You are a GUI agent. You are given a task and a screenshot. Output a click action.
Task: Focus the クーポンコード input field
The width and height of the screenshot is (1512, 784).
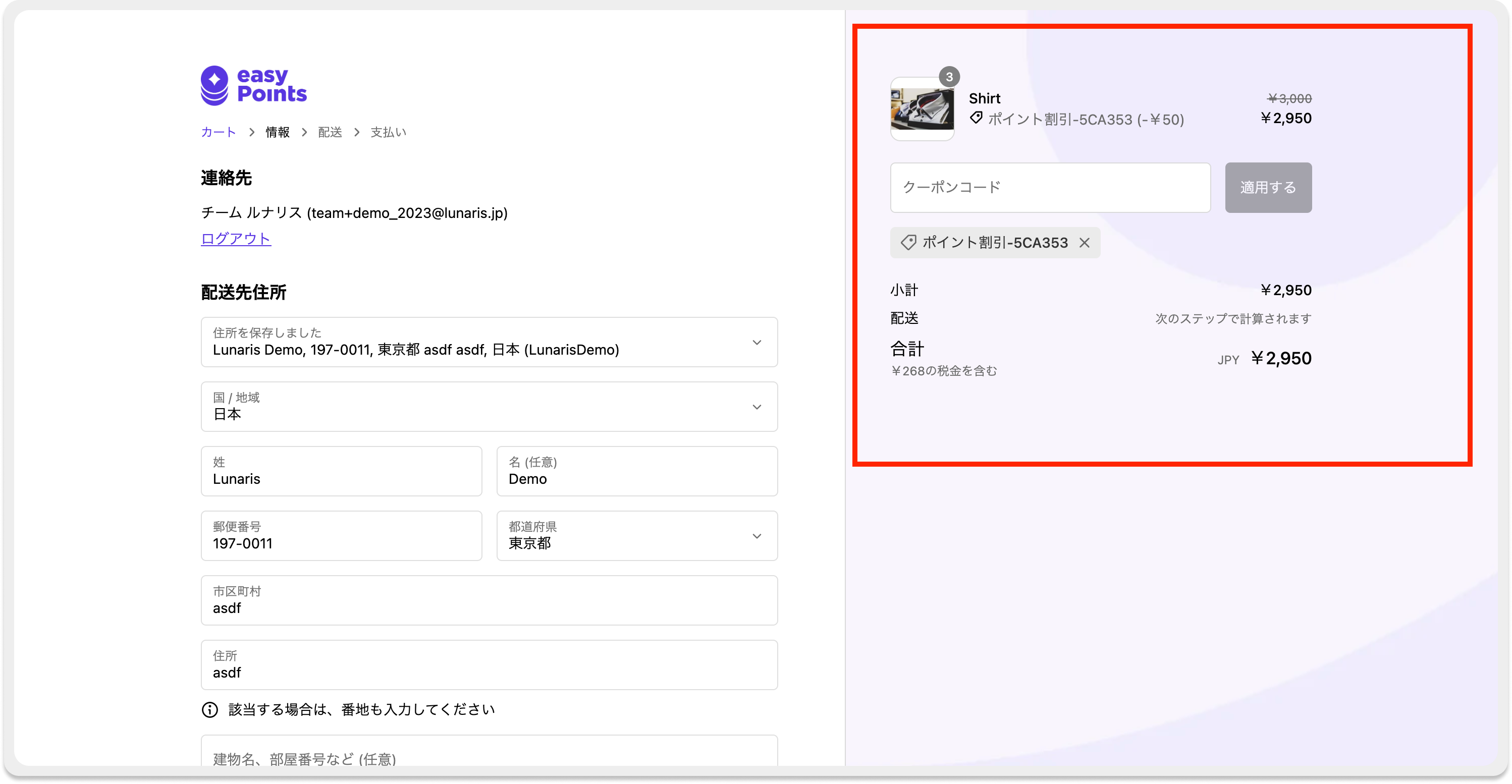1050,188
